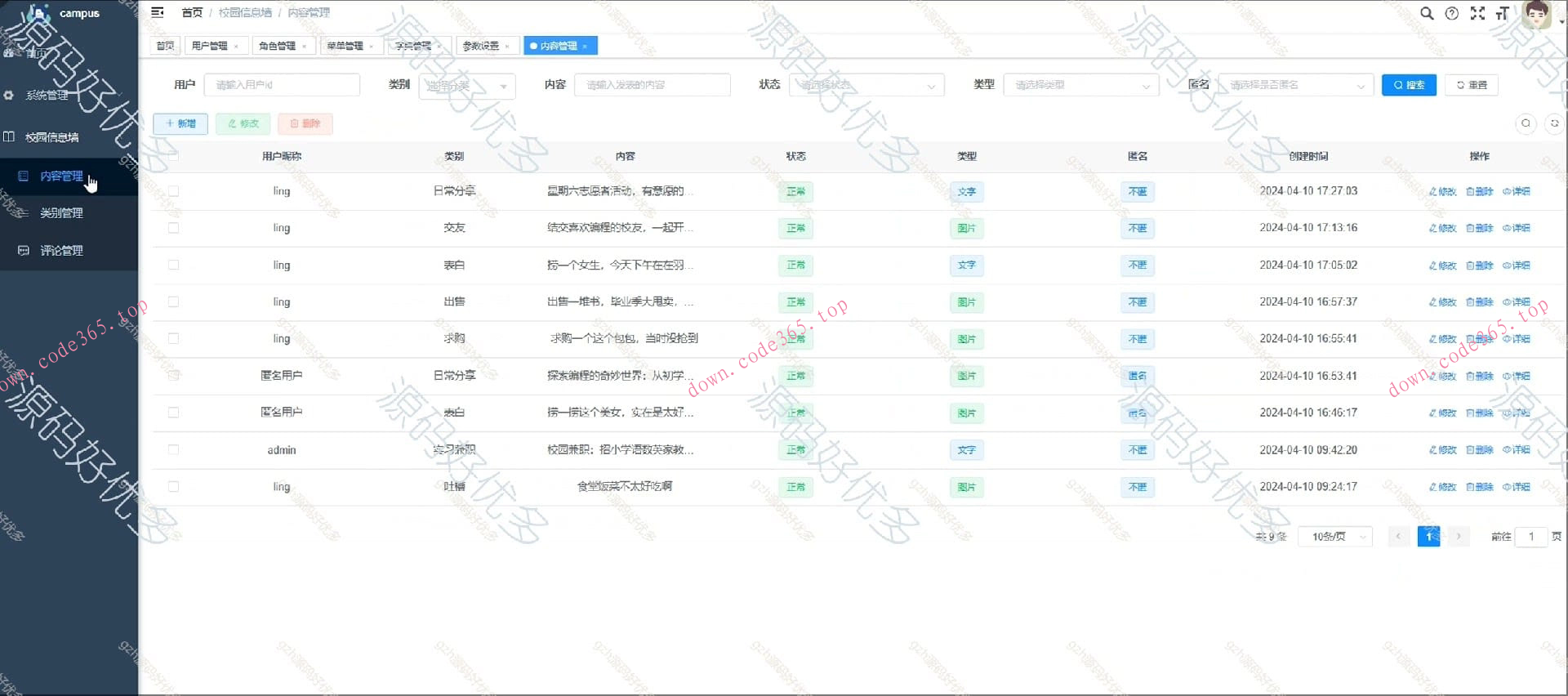
Task: Open the 10条/页 page-size dropdown
Action: coord(1336,537)
